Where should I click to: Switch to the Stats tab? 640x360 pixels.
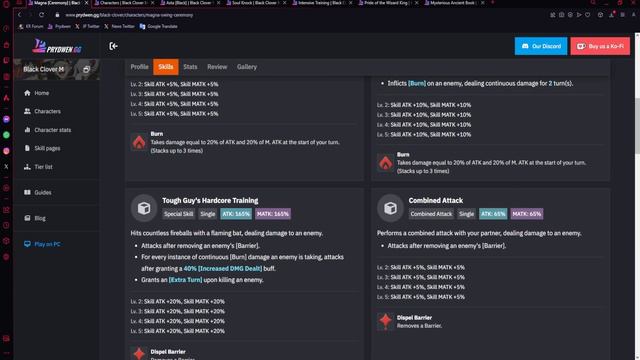[190, 67]
